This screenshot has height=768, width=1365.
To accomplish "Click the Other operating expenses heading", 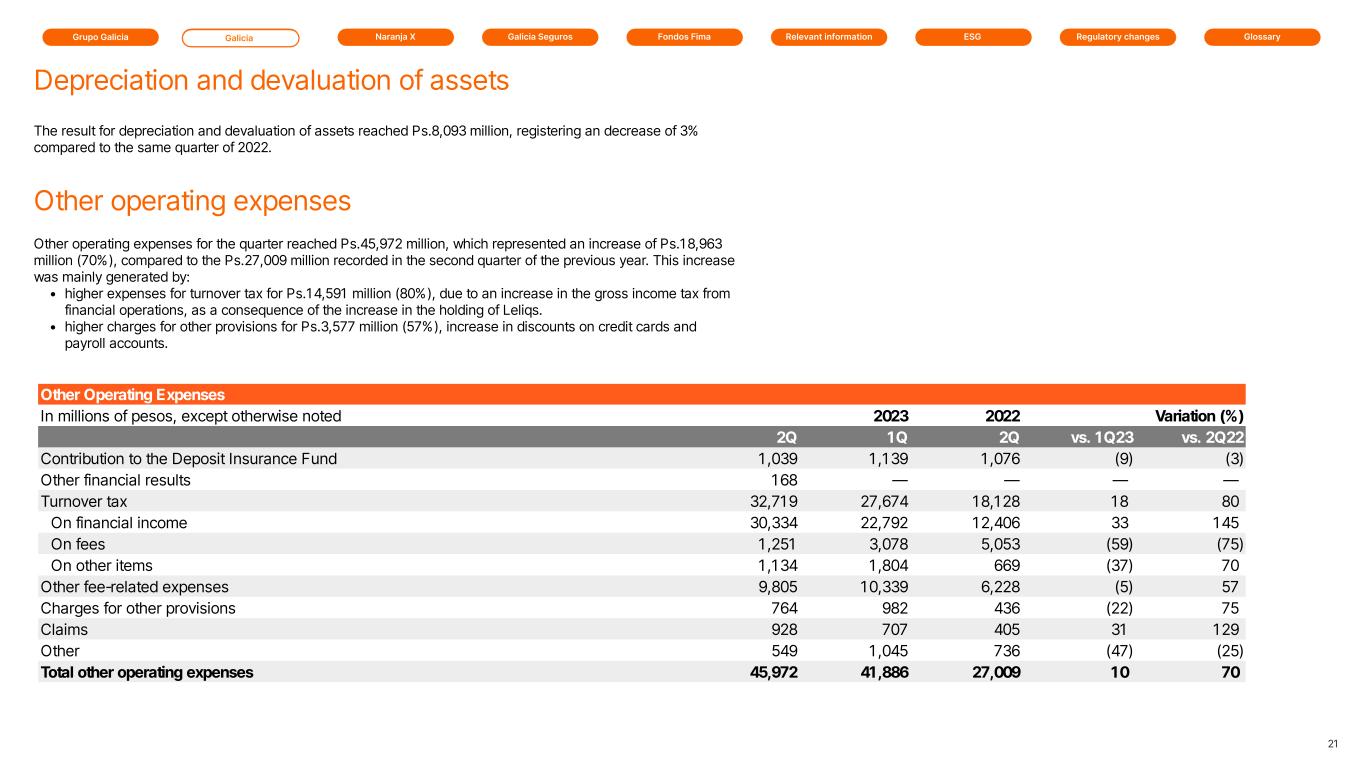I will click(x=192, y=201).
